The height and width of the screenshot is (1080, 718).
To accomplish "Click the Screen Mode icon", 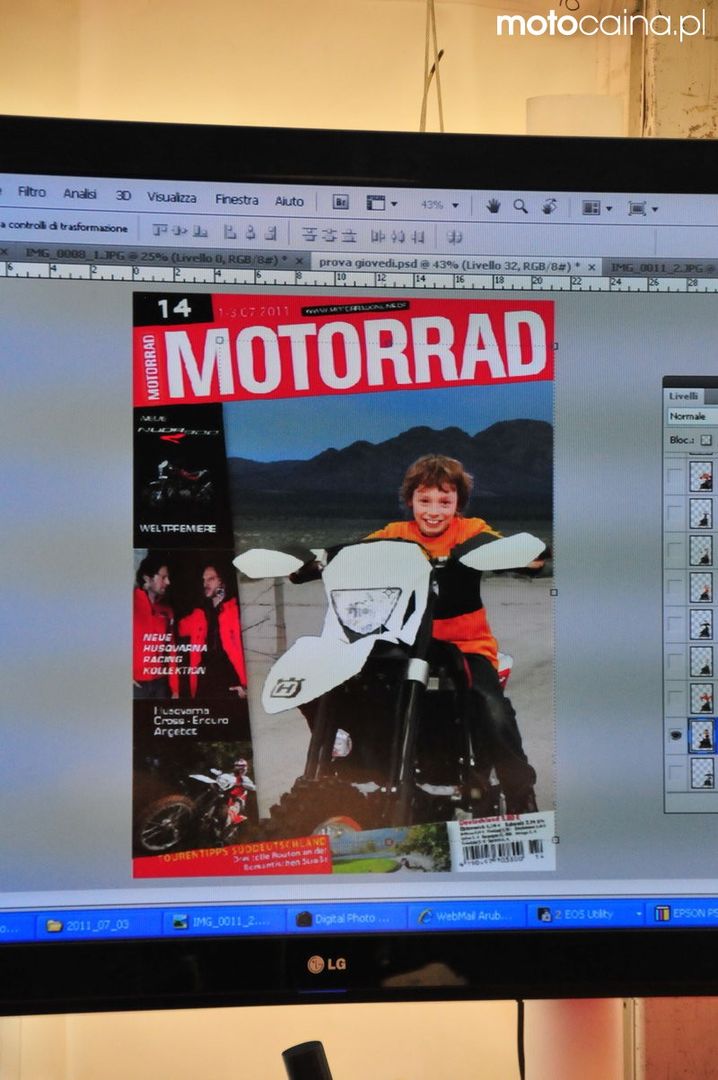I will (637, 208).
